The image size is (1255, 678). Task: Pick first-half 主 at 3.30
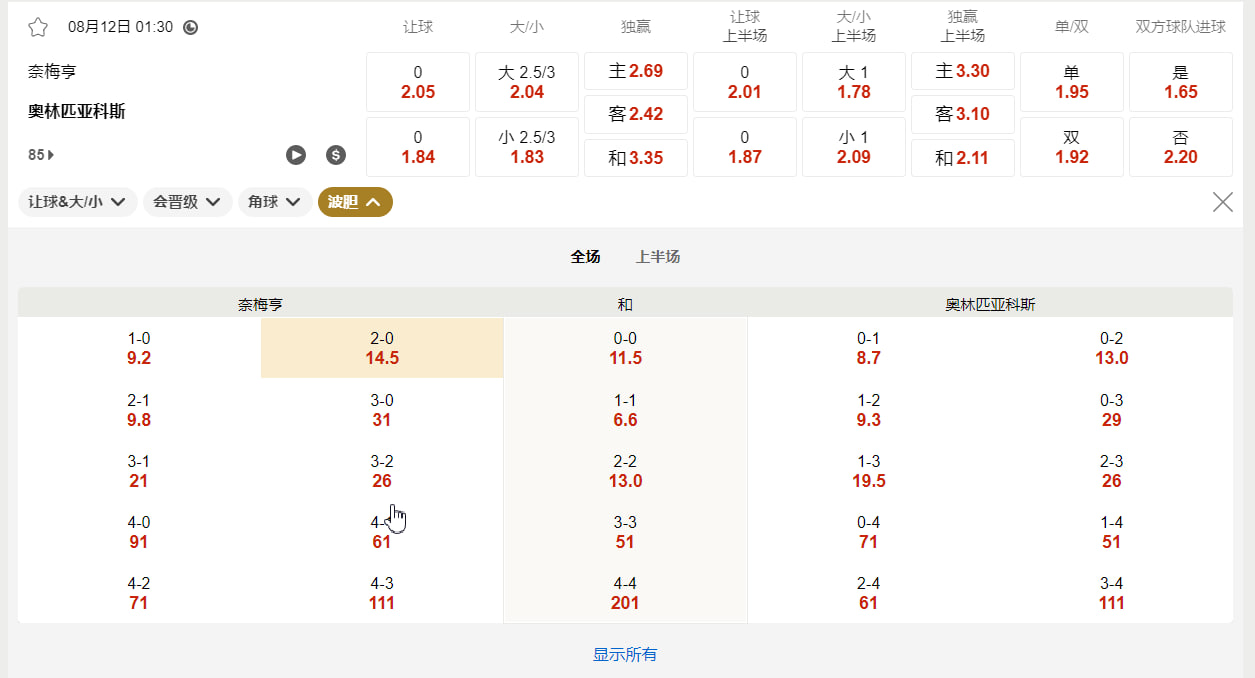tap(963, 71)
